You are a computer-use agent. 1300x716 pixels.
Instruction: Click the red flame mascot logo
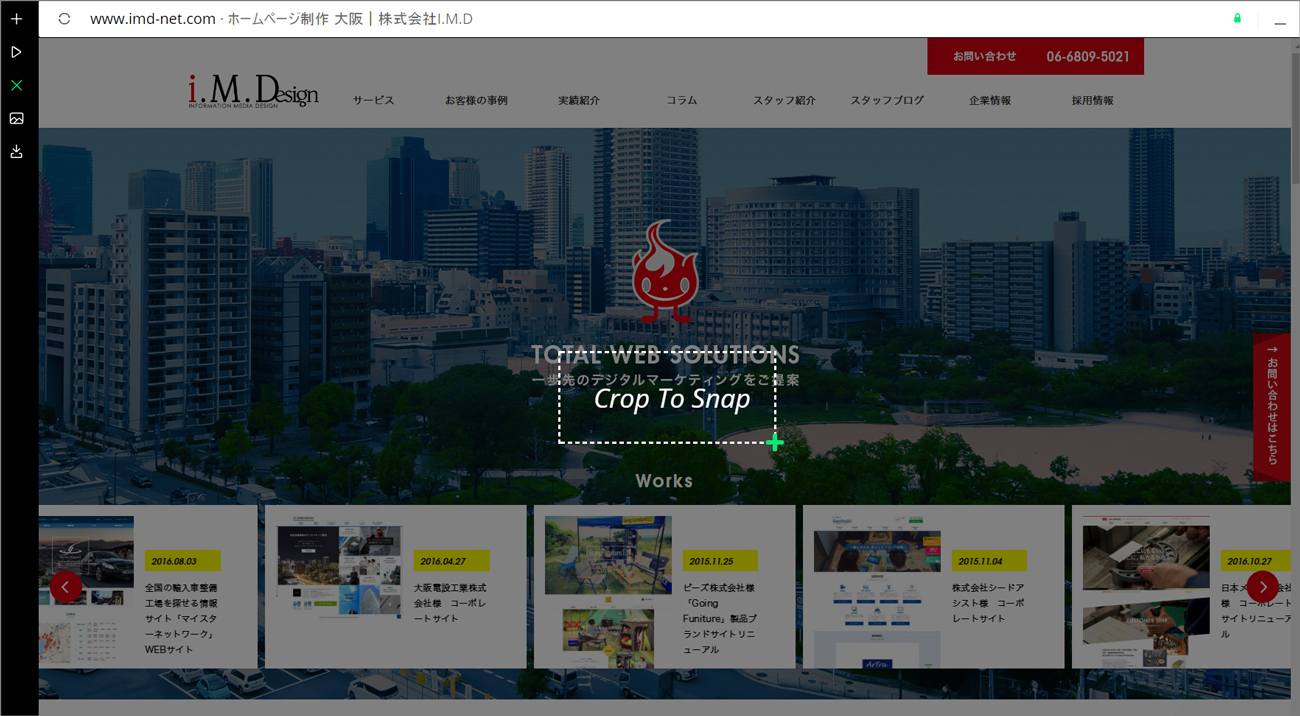[x=665, y=272]
